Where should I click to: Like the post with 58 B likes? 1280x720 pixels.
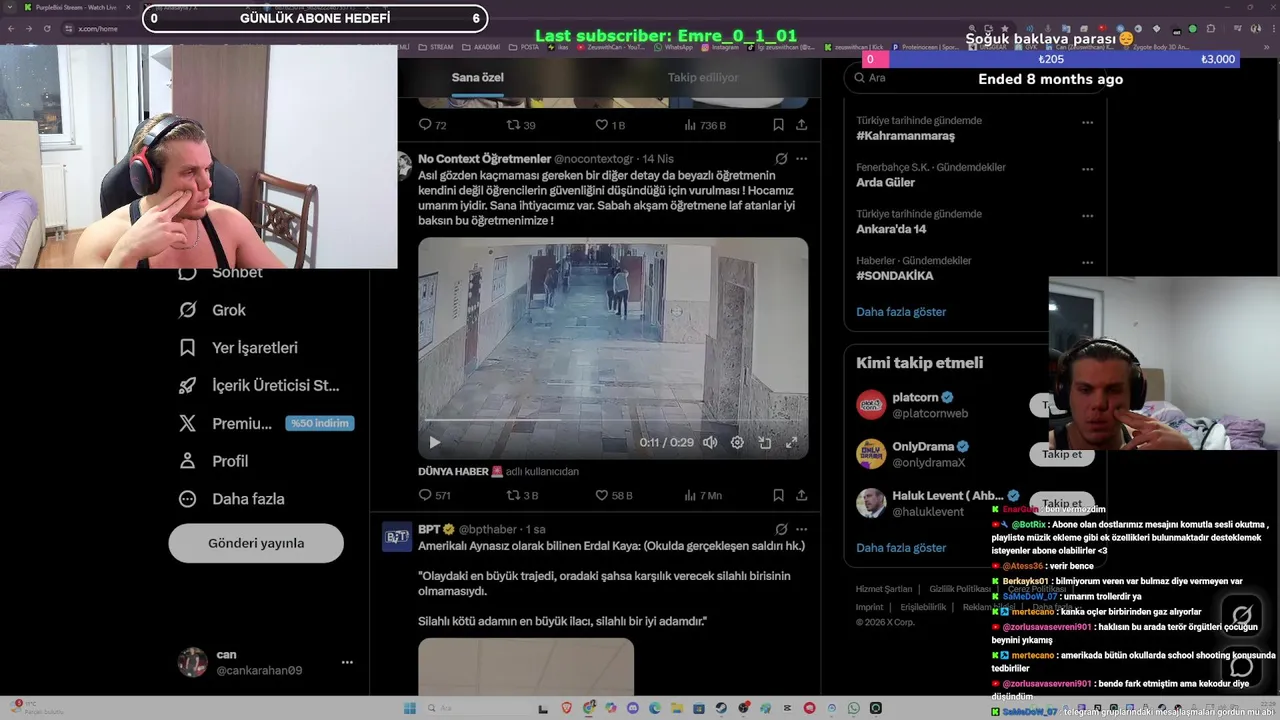coord(614,495)
